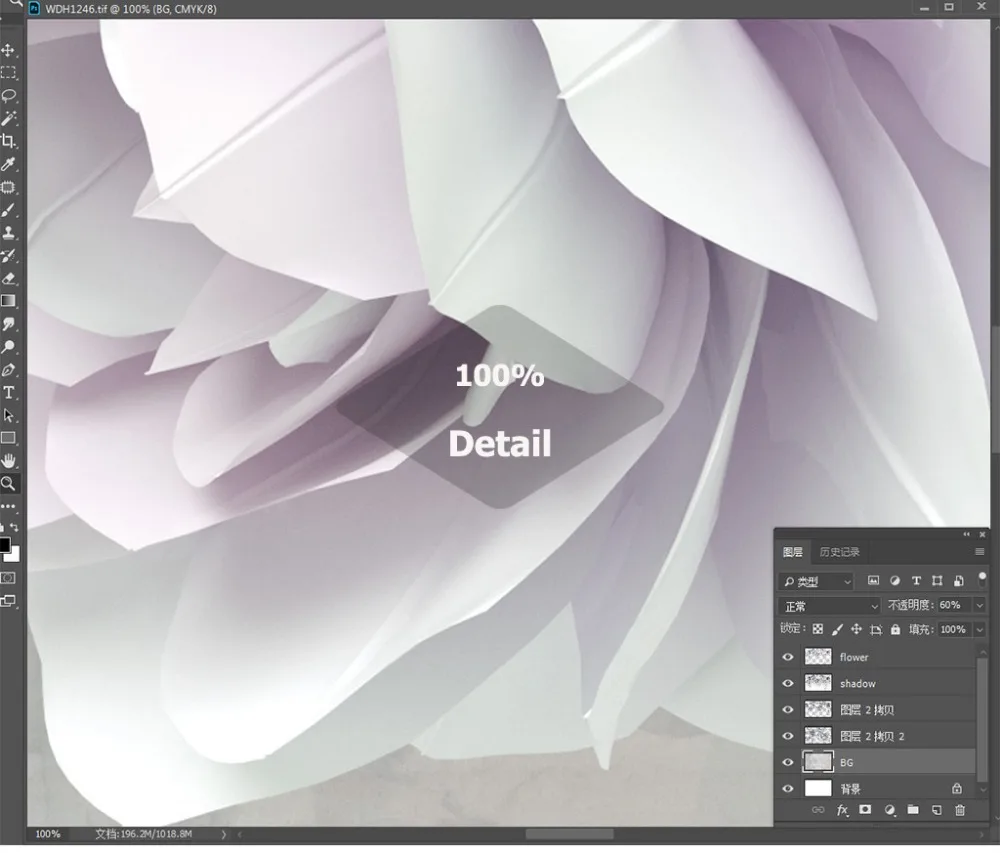Image resolution: width=1000 pixels, height=853 pixels.
Task: Hide the BG layer
Action: [788, 762]
